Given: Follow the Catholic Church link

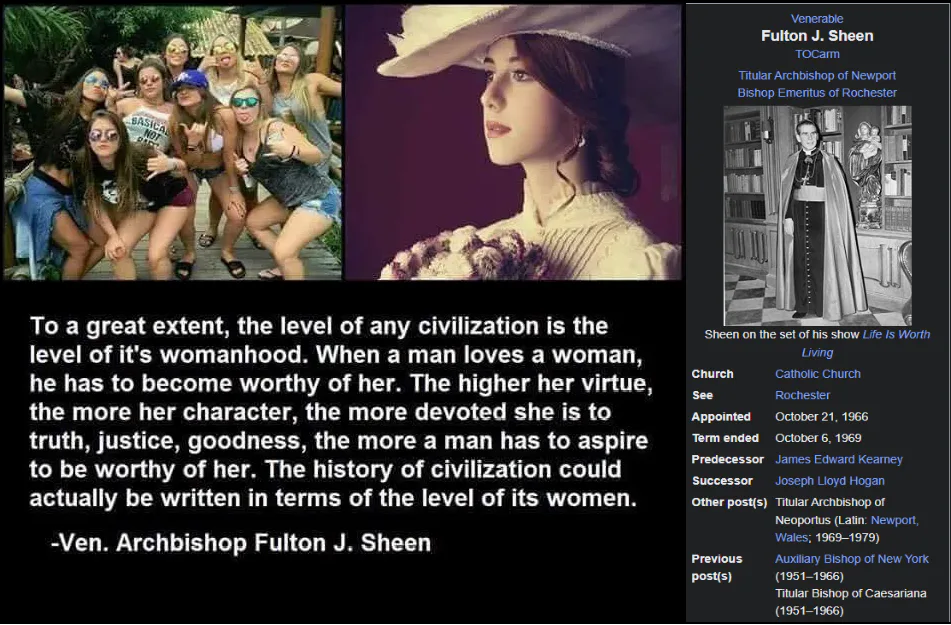Looking at the screenshot, I should (818, 374).
